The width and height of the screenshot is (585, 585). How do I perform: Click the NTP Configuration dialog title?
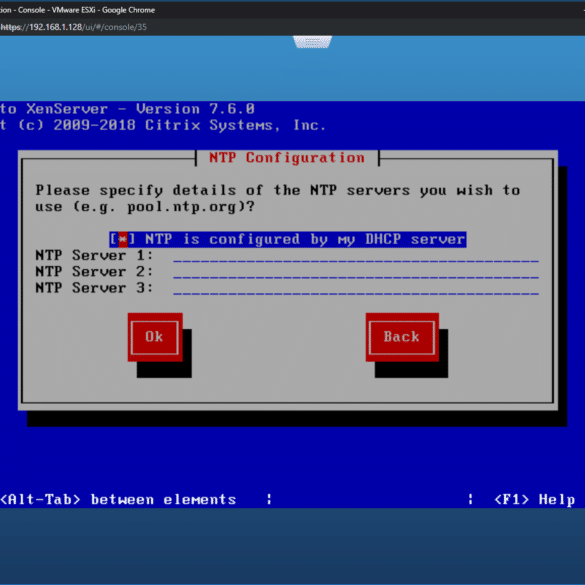point(287,158)
